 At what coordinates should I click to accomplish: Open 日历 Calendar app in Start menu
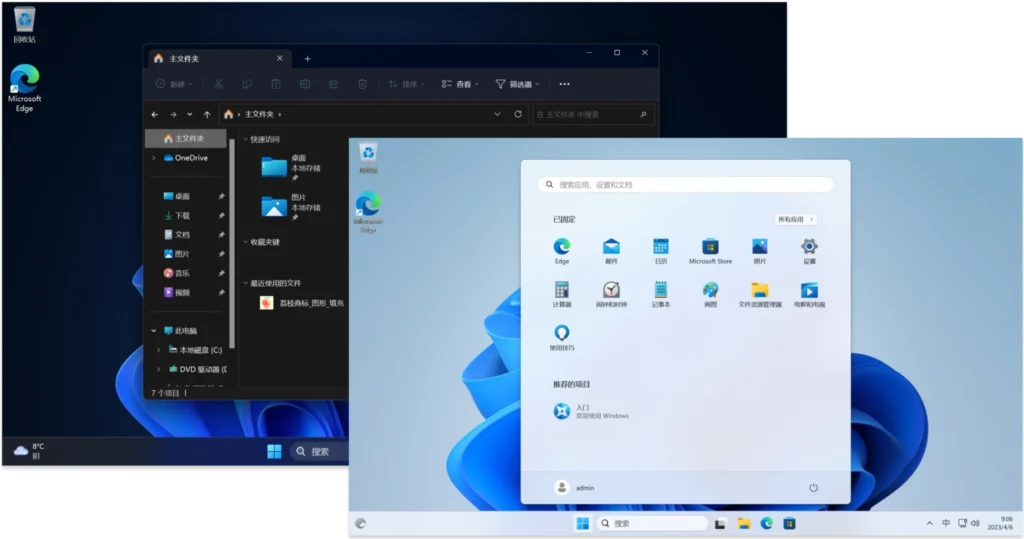coord(661,251)
